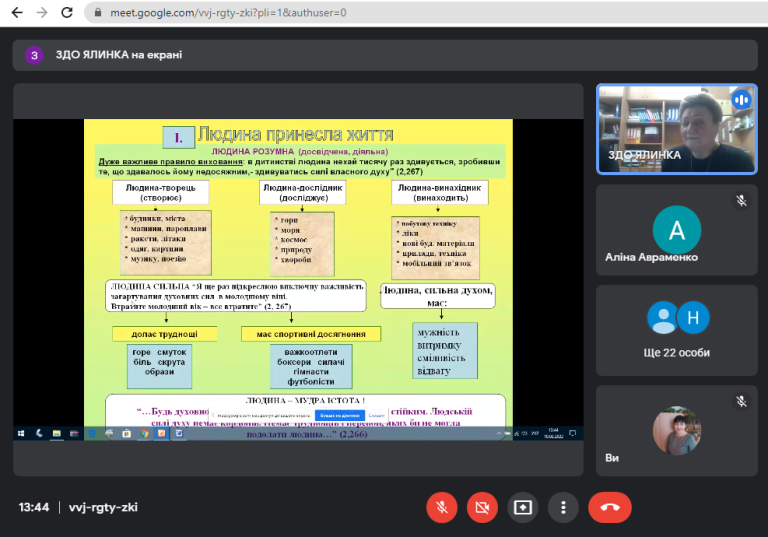Click notification icon in shared screen taskbar
Image resolution: width=768 pixels, height=537 pixels.
(x=572, y=433)
